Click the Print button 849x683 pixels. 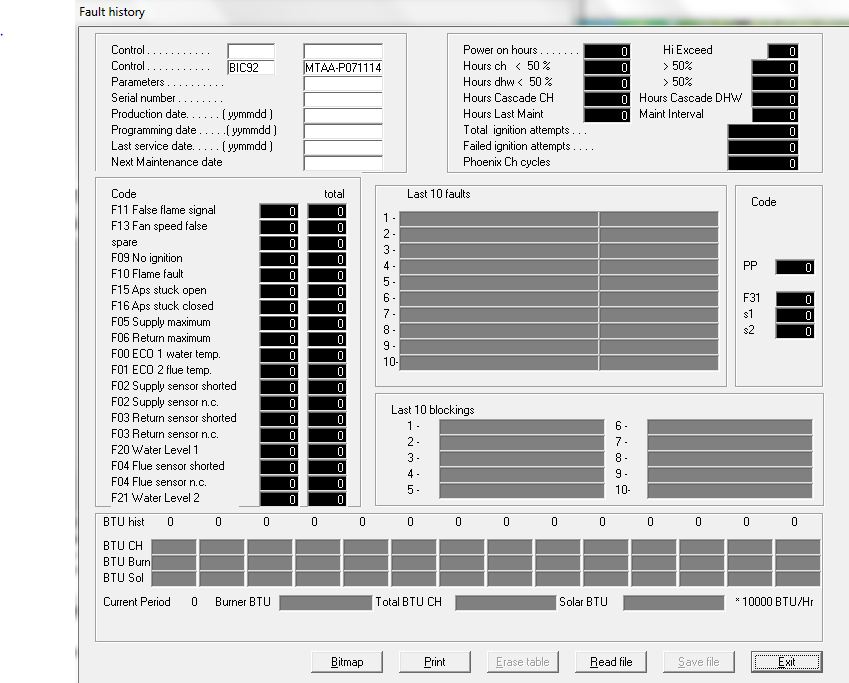tap(434, 661)
